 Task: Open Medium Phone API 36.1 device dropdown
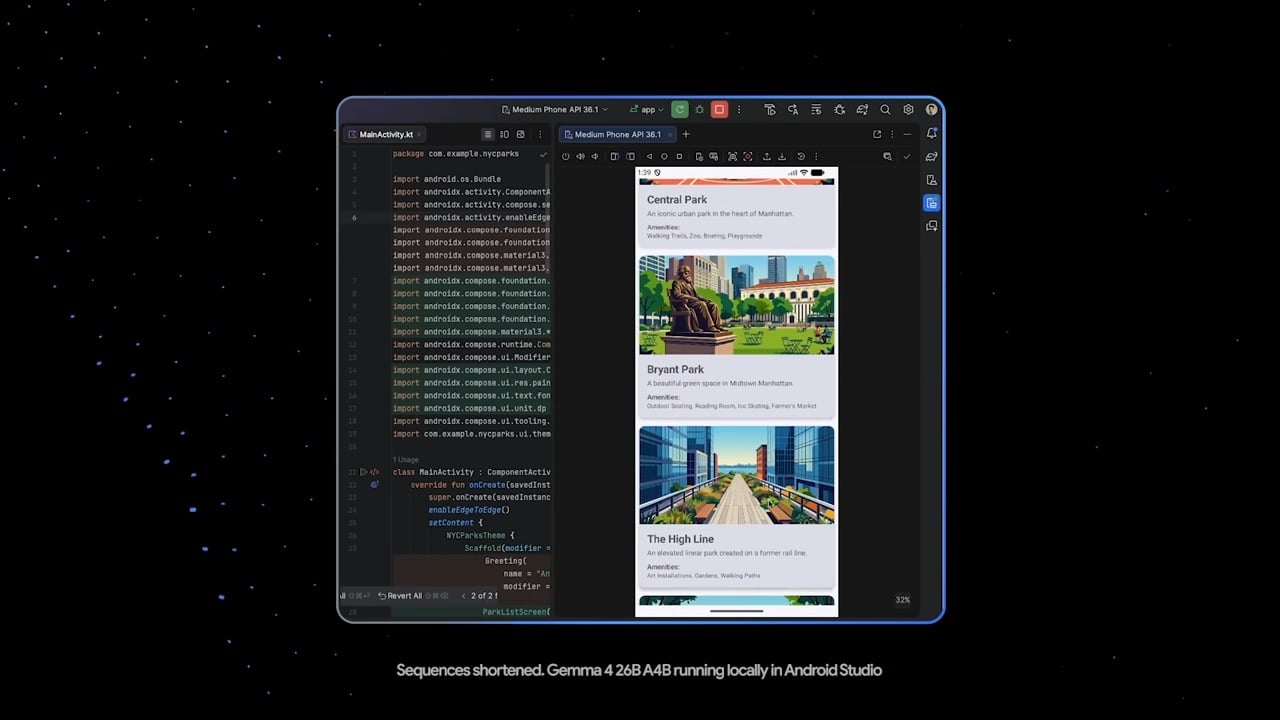pos(554,110)
